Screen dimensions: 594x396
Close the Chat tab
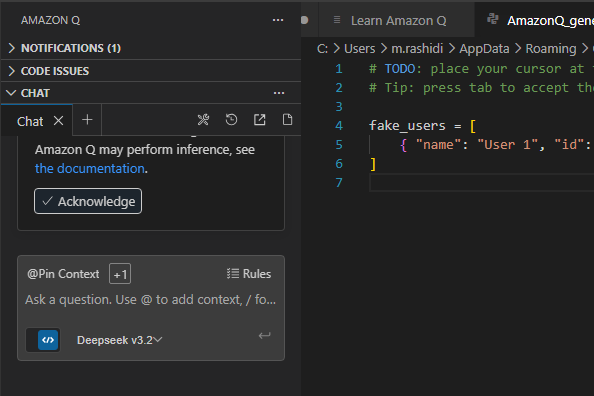[x=58, y=121]
